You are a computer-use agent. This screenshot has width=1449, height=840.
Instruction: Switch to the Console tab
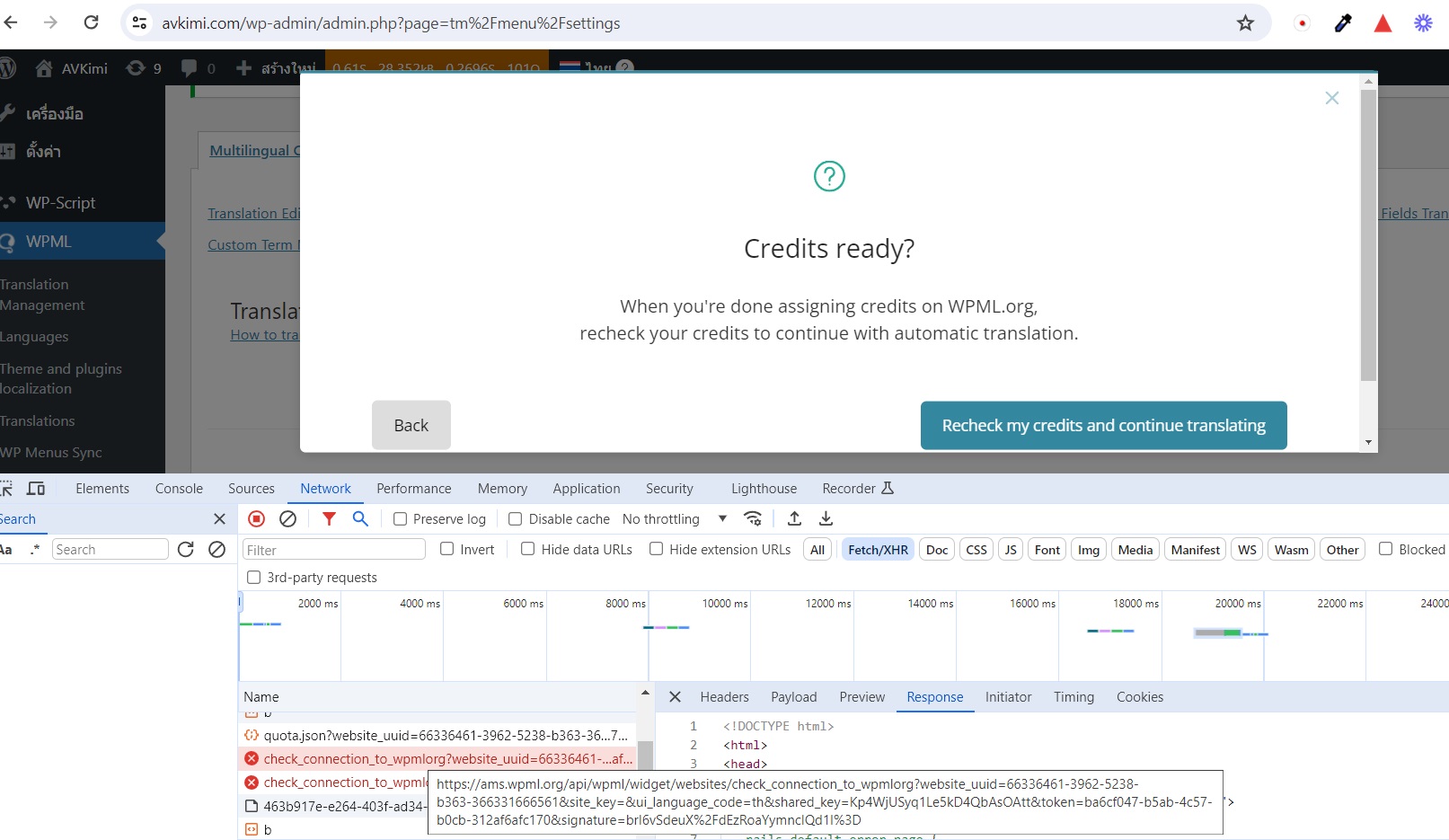click(x=179, y=489)
